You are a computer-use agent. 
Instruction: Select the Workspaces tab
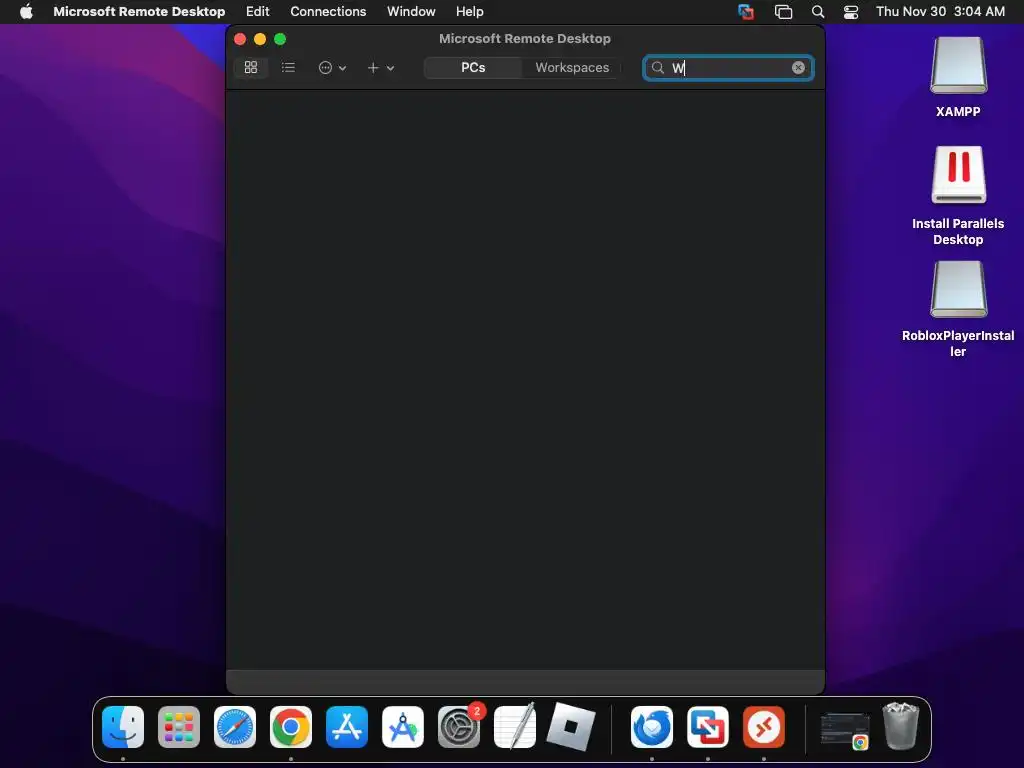(x=572, y=67)
